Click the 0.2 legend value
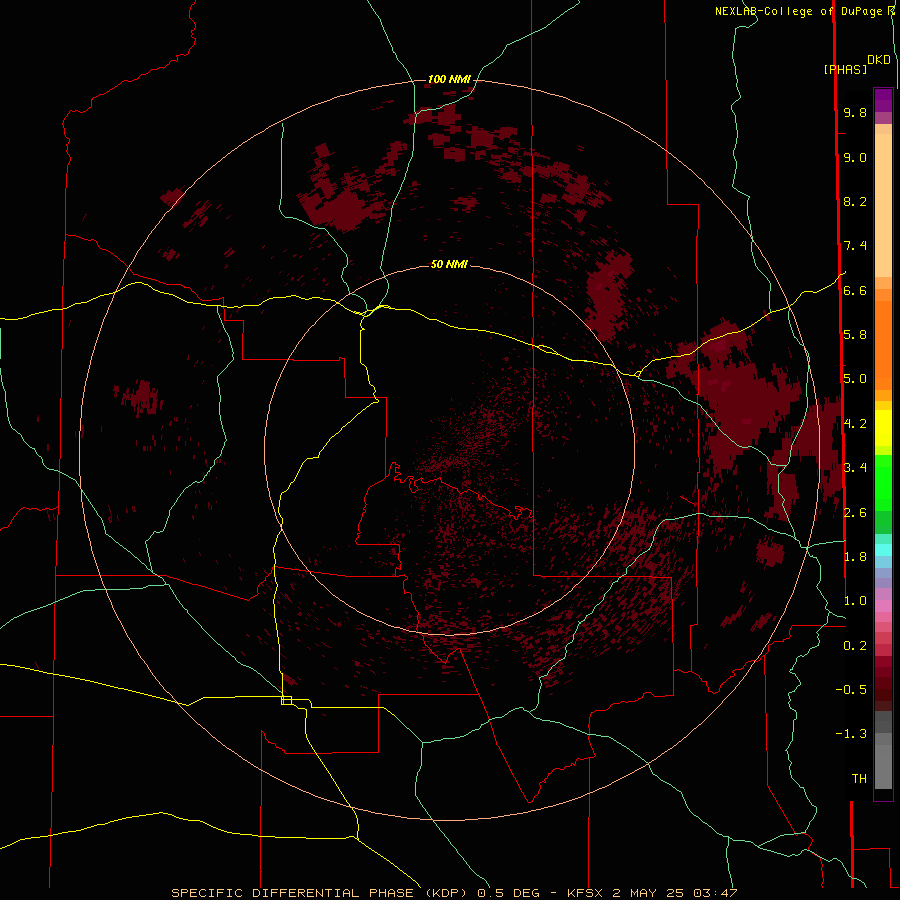Viewport: 900px width, 900px height. tap(855, 646)
